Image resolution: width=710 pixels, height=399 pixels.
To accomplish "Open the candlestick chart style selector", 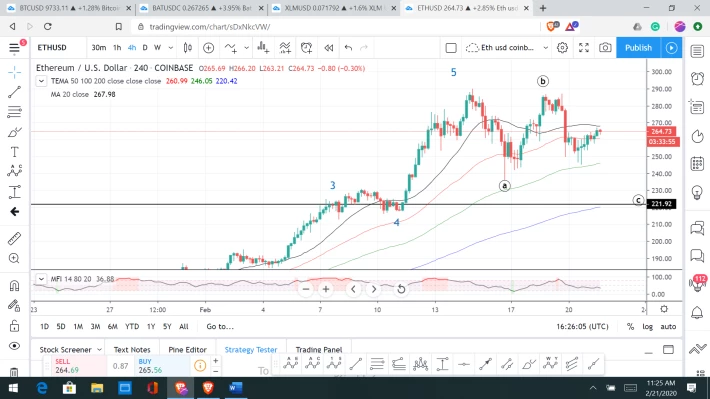I will coord(187,48).
